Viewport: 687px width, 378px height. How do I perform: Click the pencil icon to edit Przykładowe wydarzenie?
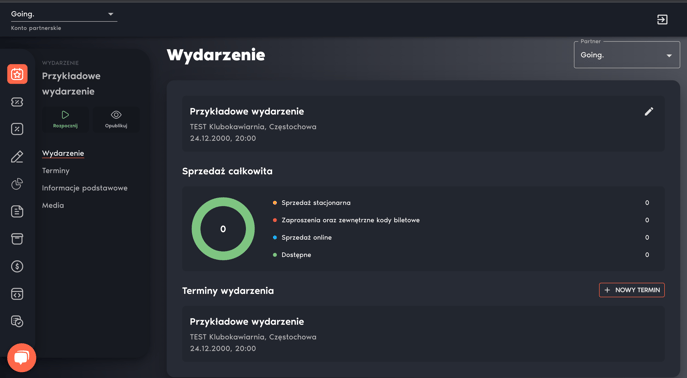tap(649, 112)
